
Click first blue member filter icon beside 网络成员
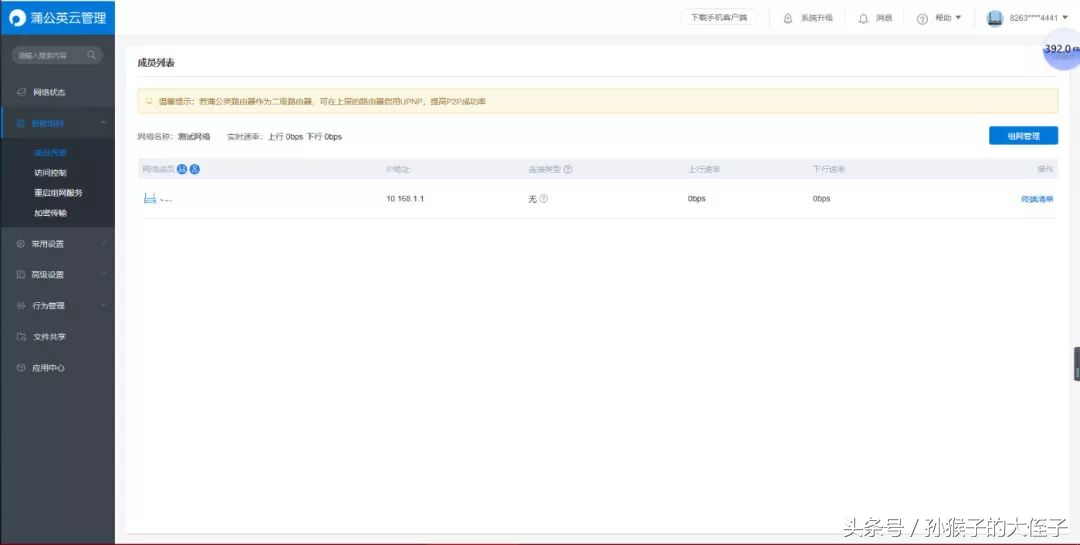click(182, 169)
